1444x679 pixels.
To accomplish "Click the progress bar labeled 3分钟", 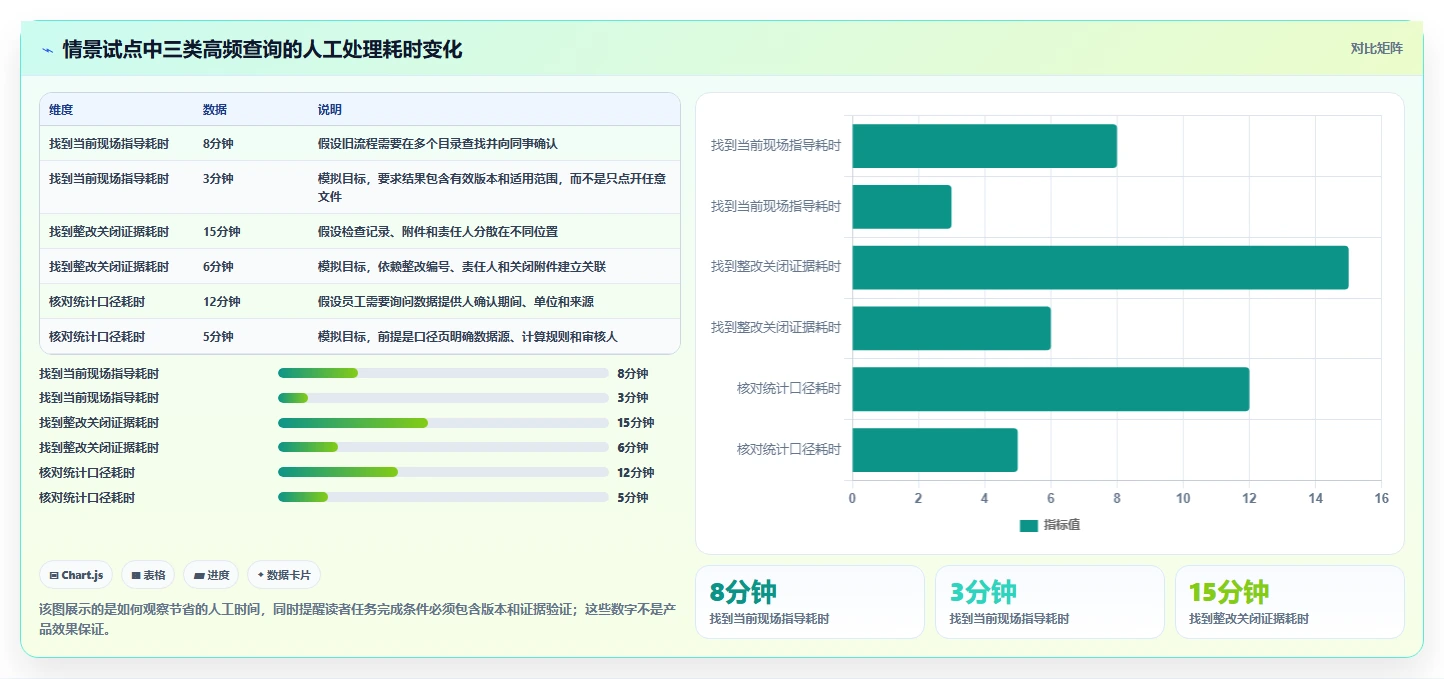I will pos(443,398).
